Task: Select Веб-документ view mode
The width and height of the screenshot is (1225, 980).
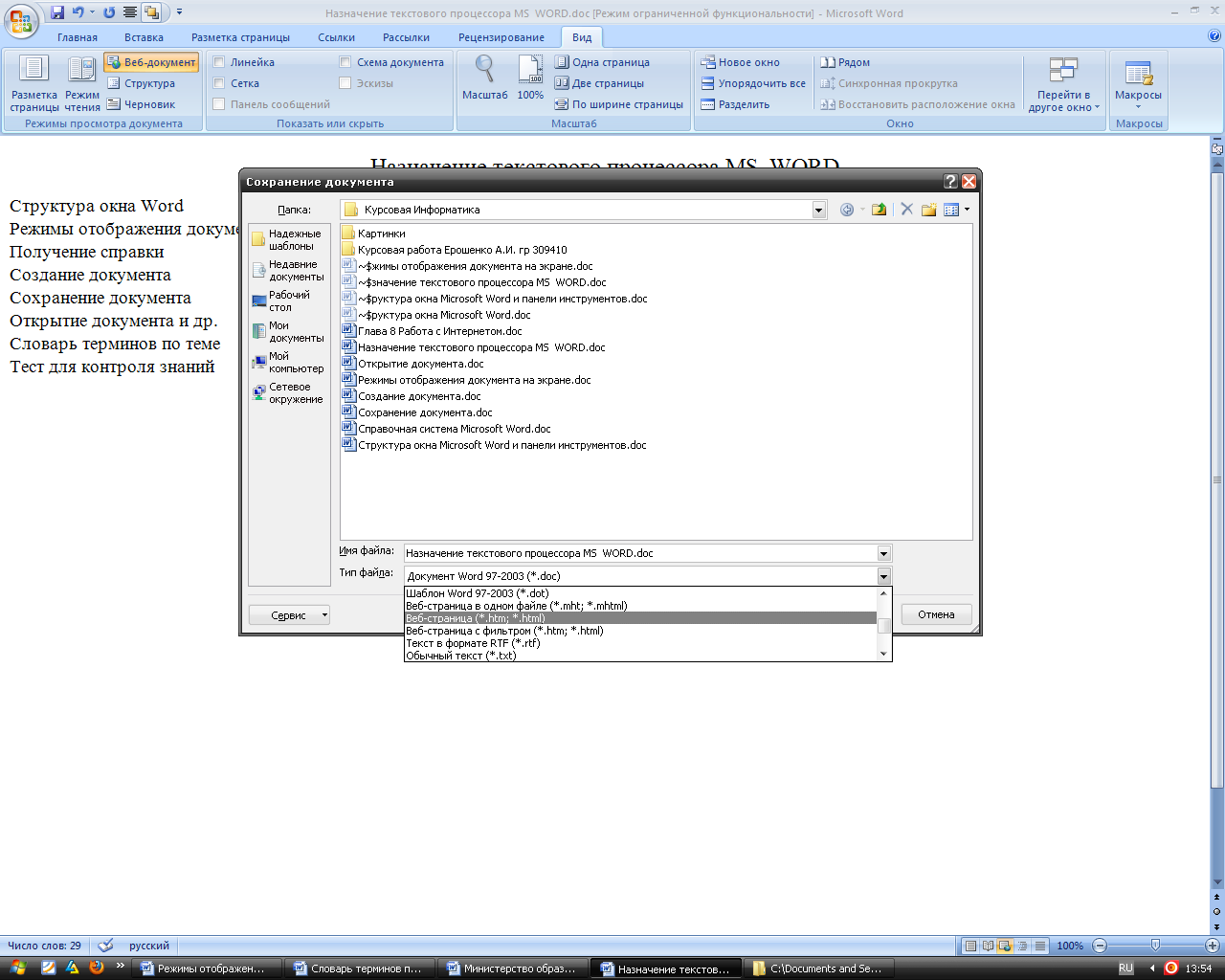Action: pos(151,62)
